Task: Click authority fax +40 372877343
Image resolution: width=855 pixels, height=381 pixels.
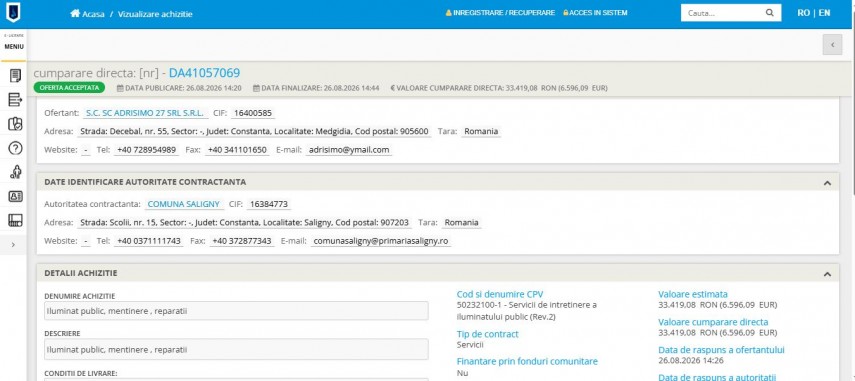Action: coord(242,241)
